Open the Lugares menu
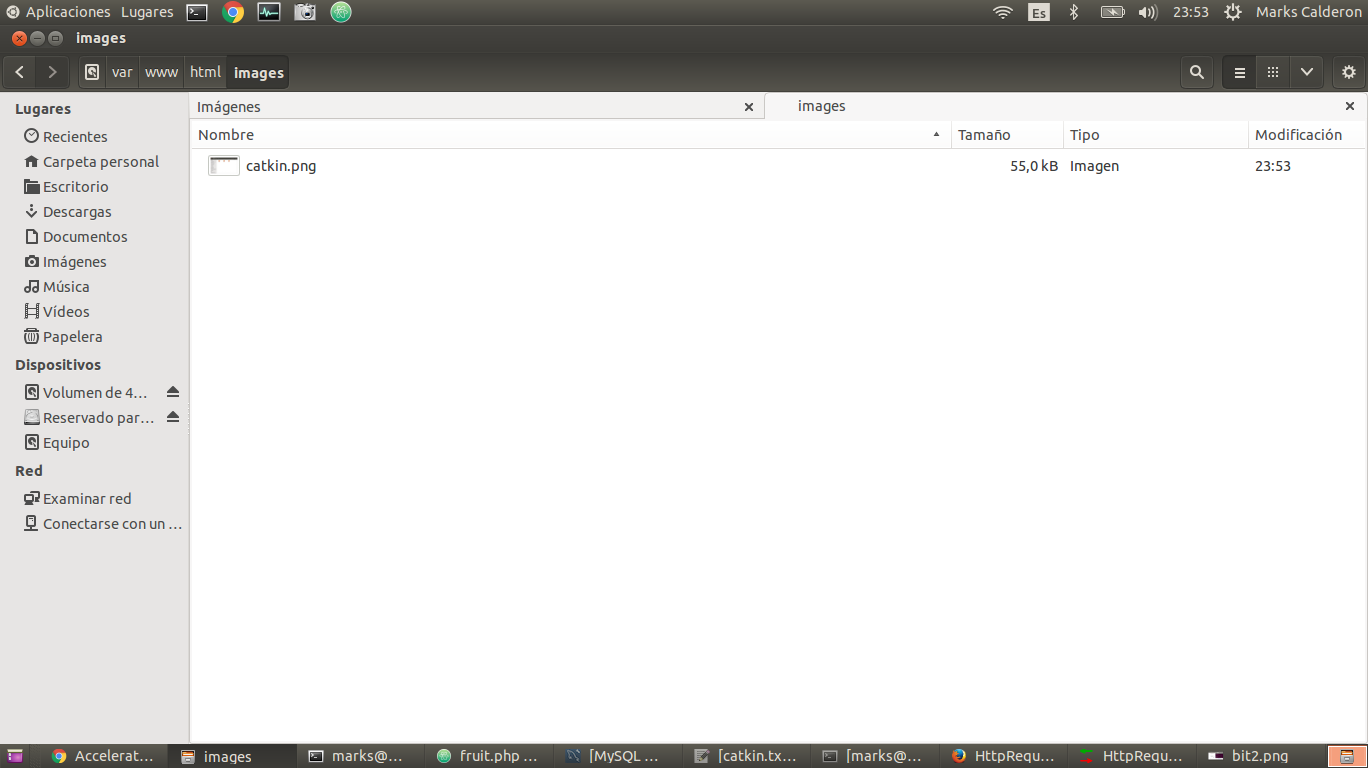The image size is (1368, 768). [147, 12]
